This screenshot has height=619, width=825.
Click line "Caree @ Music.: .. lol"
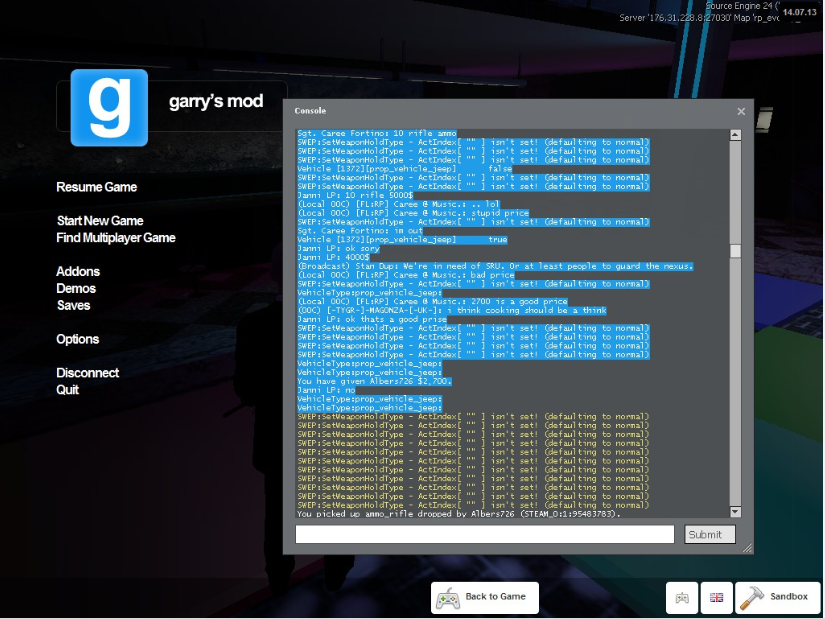pyautogui.click(x=398, y=204)
